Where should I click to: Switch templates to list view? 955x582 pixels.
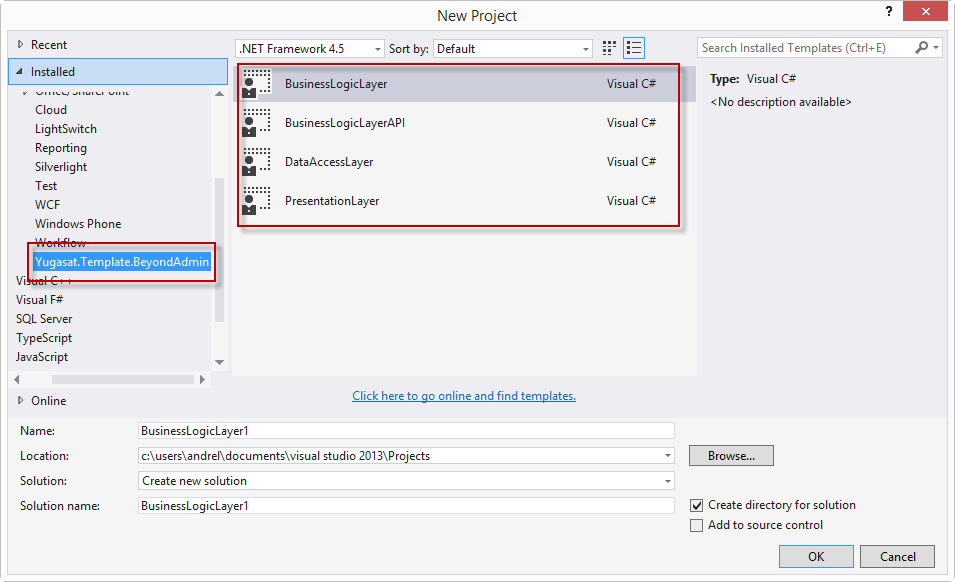coord(633,47)
